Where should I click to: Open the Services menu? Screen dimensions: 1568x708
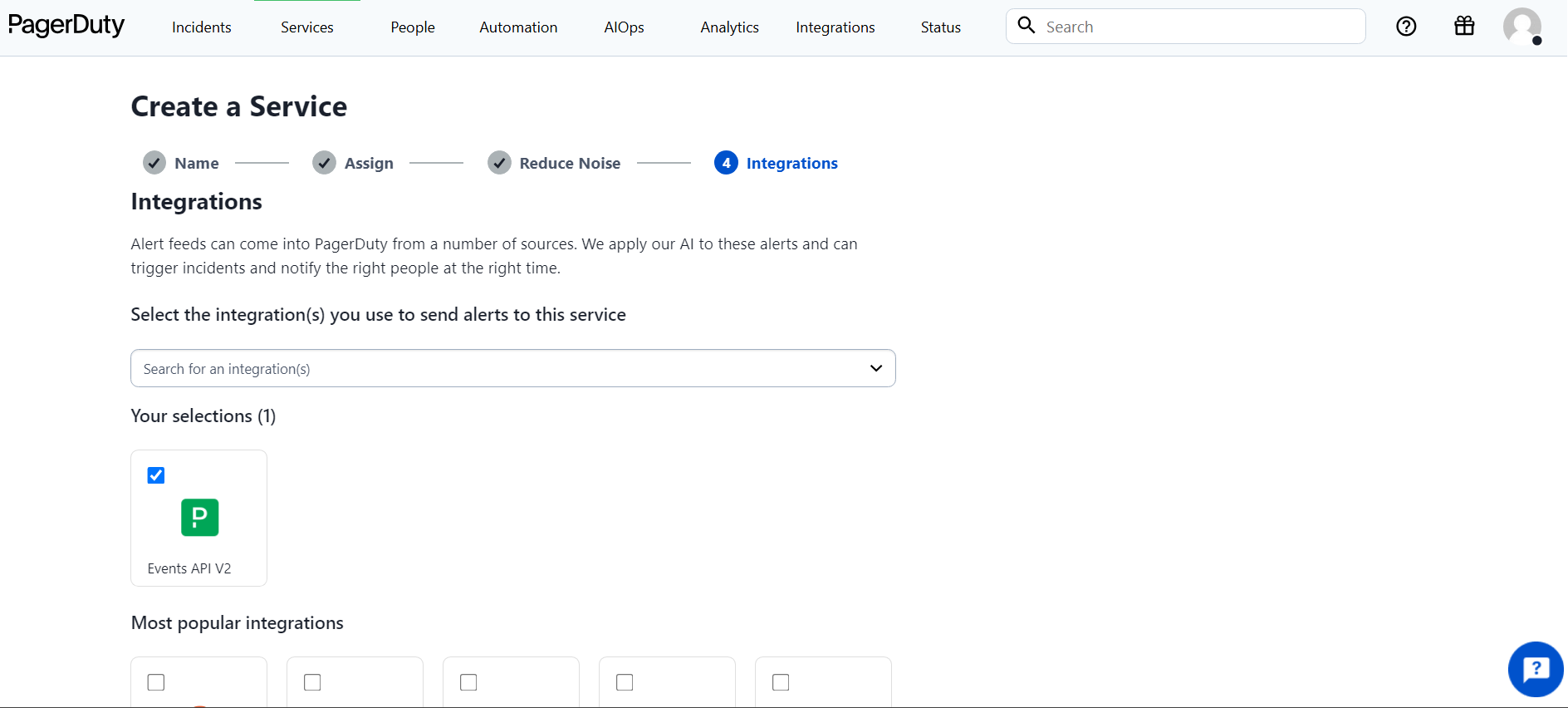click(x=306, y=27)
